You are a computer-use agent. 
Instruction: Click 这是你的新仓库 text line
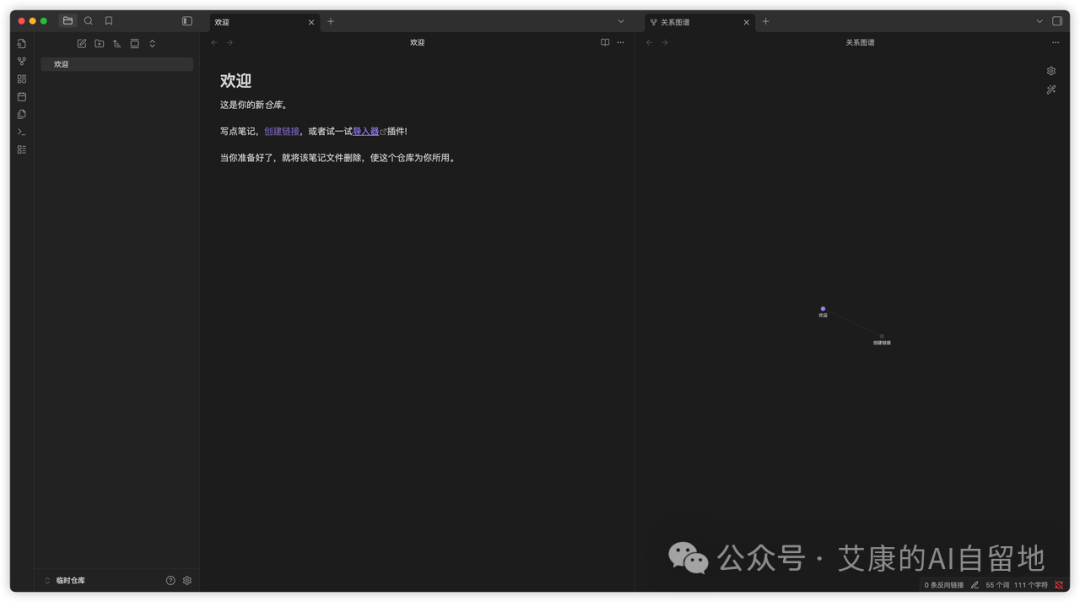click(253, 105)
